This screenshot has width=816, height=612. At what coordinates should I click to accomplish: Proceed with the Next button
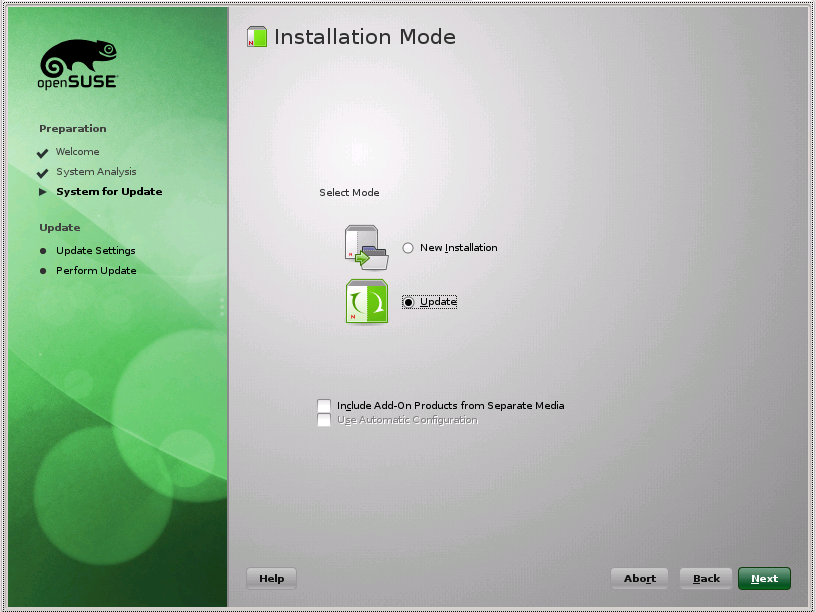tap(764, 578)
